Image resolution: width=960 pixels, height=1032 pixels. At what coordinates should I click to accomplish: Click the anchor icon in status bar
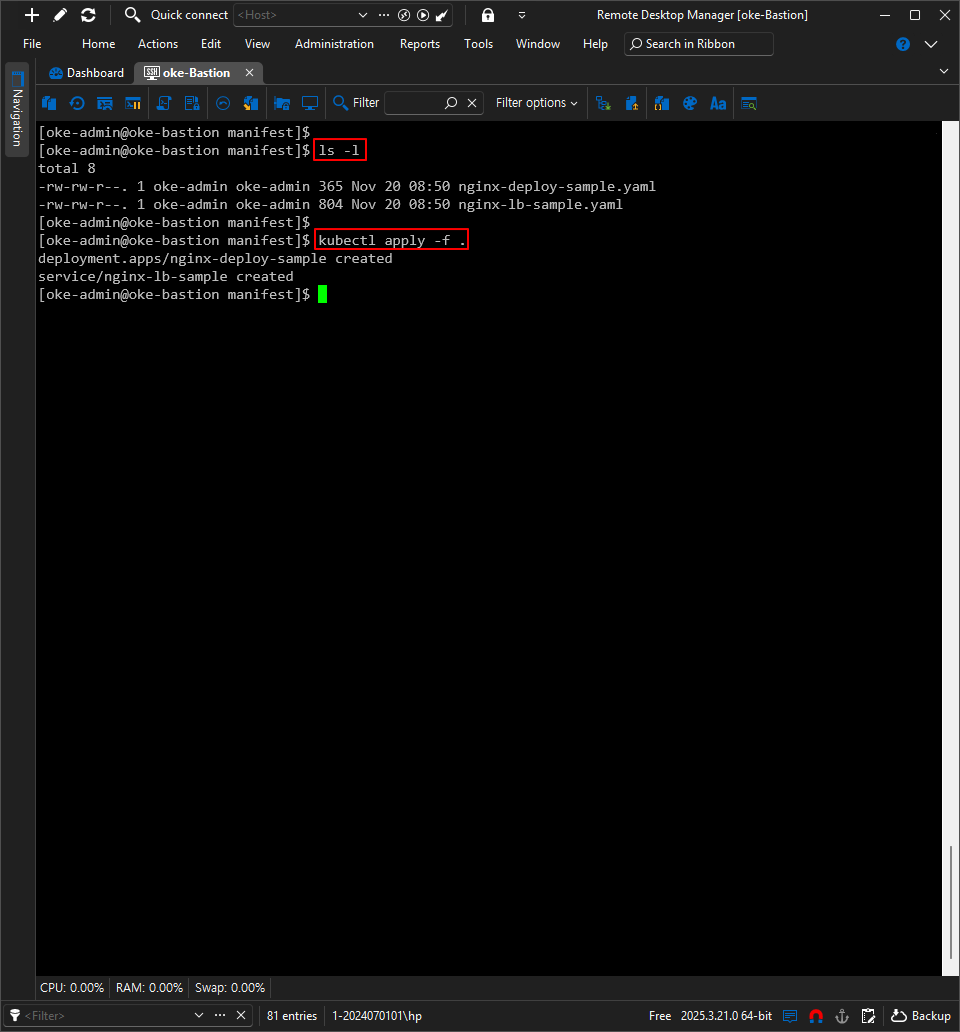tap(842, 1016)
